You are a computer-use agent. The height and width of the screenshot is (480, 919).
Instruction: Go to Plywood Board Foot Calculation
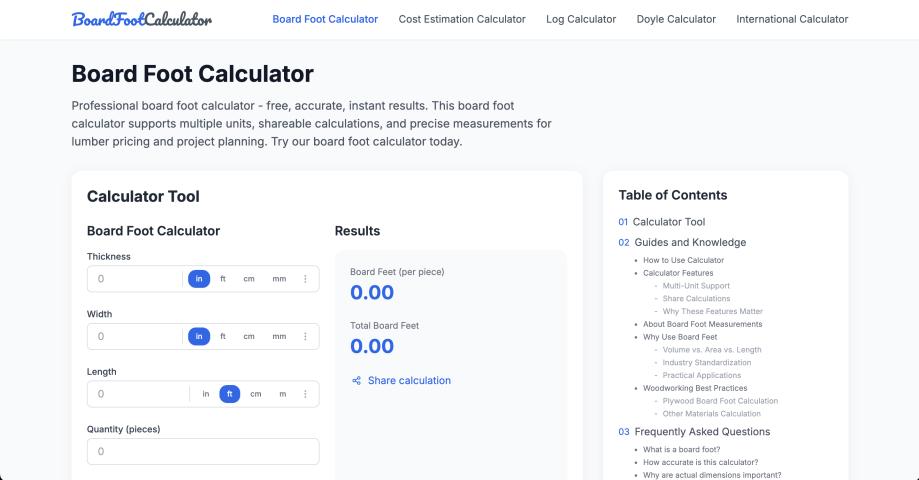720,401
